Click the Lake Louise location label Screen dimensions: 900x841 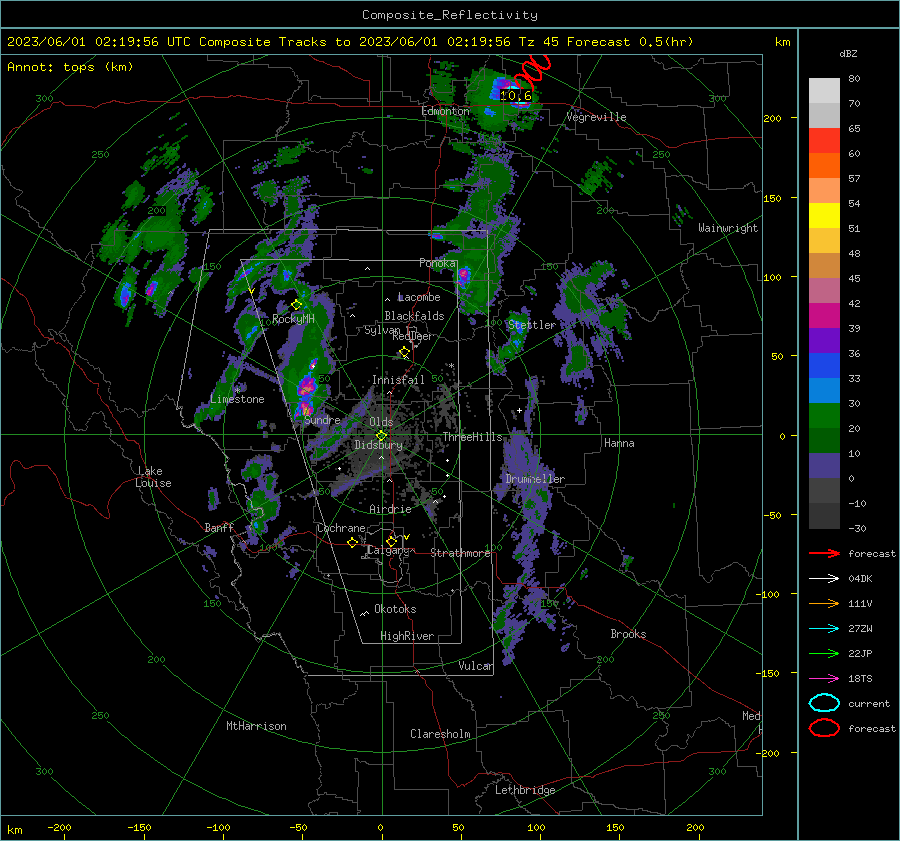click(x=153, y=477)
